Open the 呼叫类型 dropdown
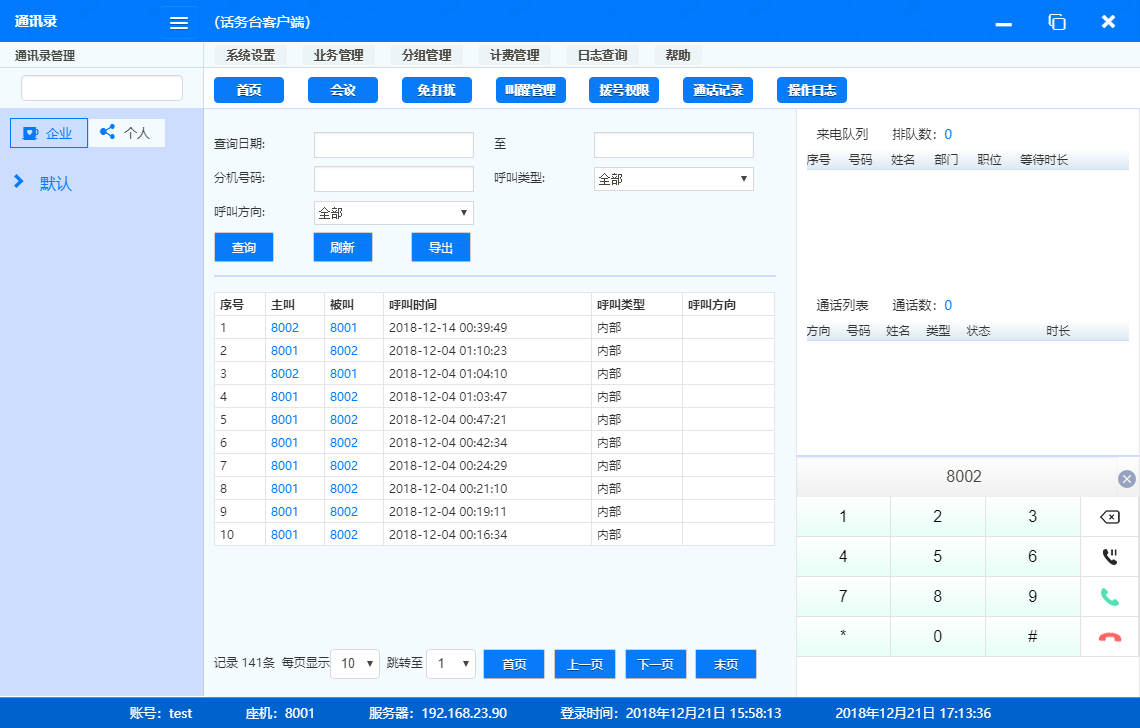Screen dimensions: 1140x728 [x=673, y=179]
